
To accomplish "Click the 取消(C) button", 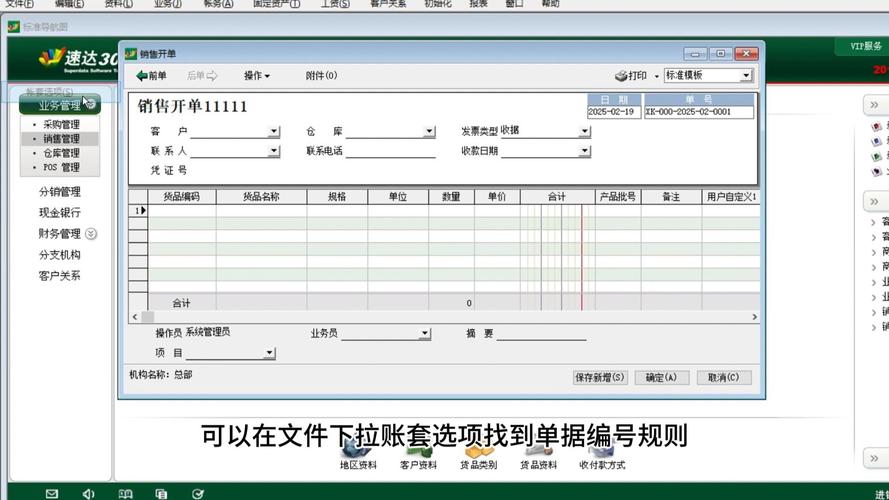I will pyautogui.click(x=723, y=378).
